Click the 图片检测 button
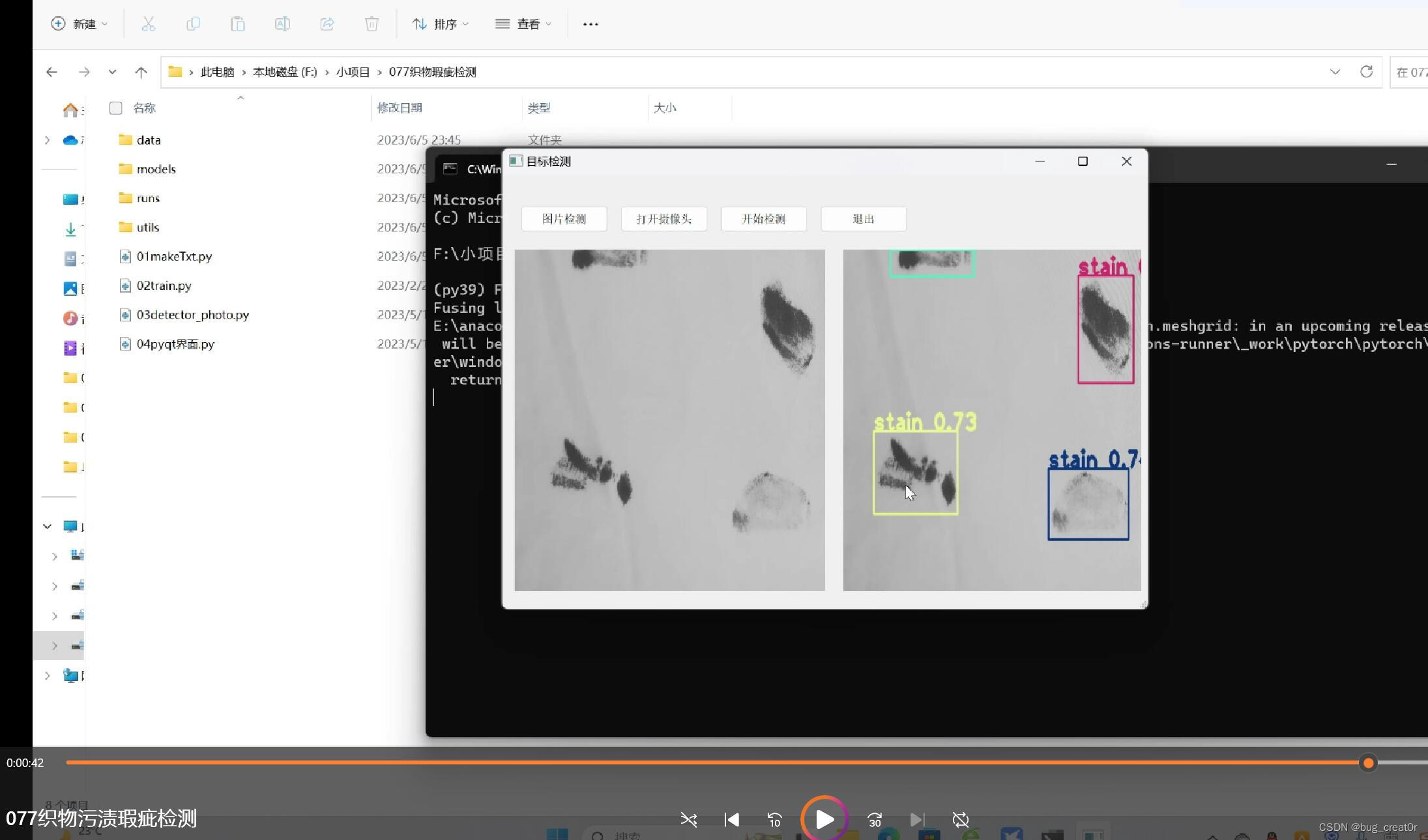 564,219
